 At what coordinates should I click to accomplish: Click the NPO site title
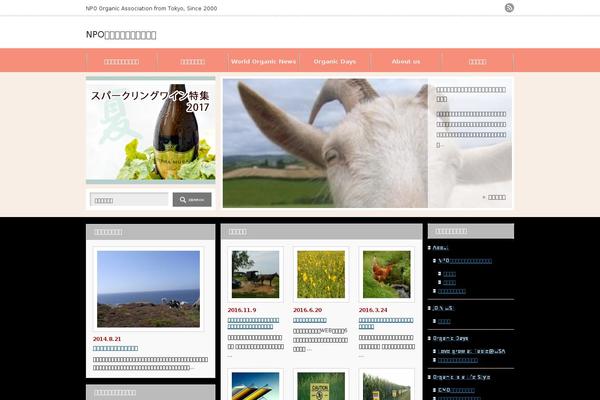click(121, 35)
